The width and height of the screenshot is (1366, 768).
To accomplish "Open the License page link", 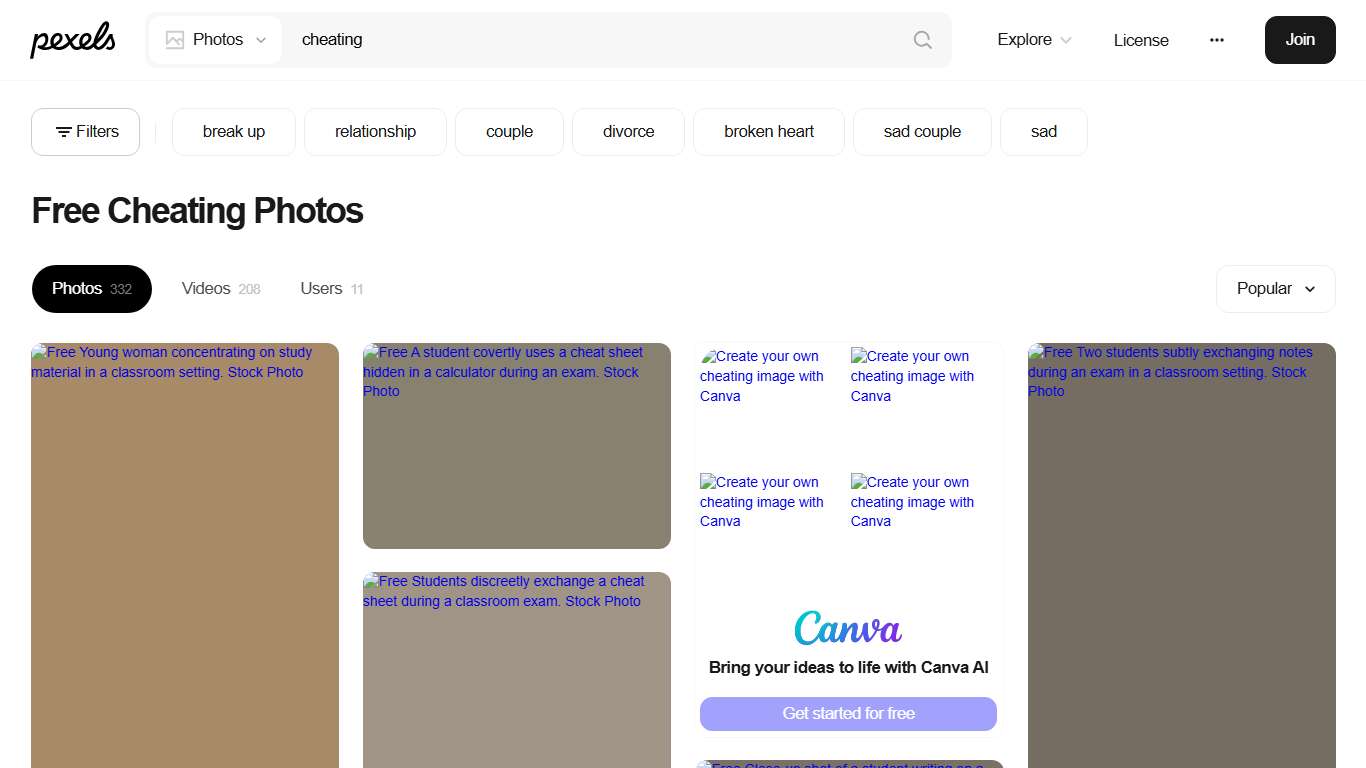I will [1141, 40].
